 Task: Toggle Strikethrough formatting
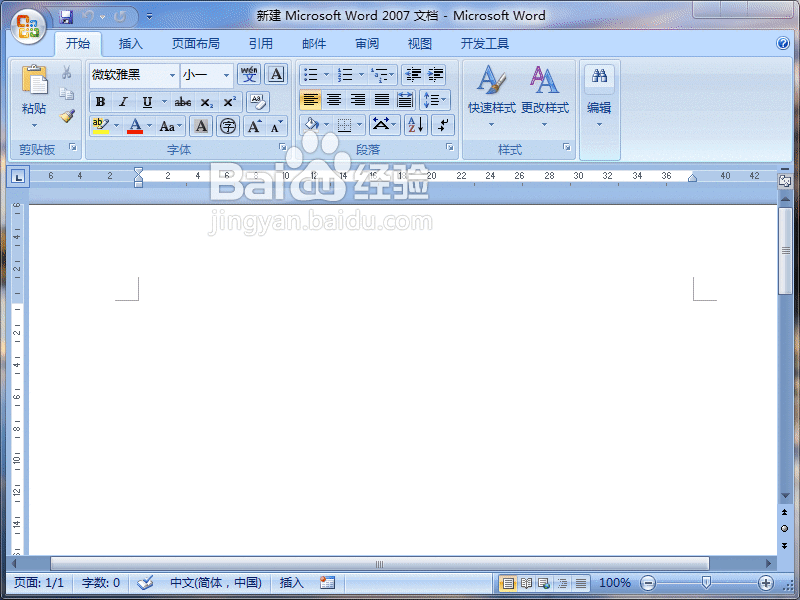tap(183, 102)
